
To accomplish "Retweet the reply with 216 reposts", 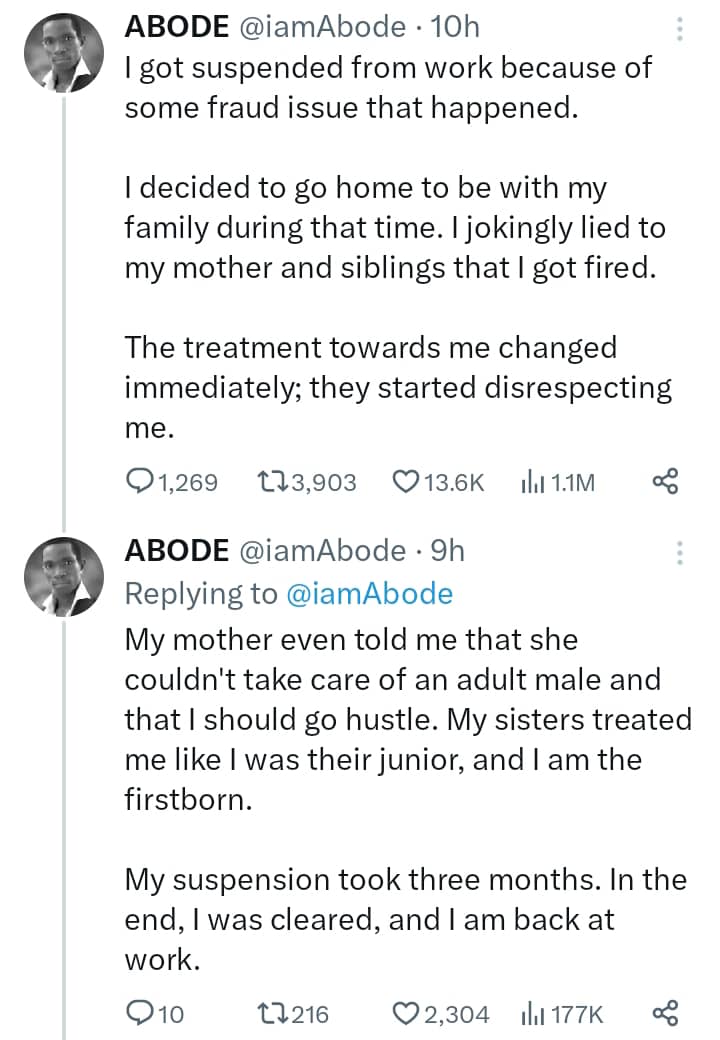I will pyautogui.click(x=272, y=1014).
